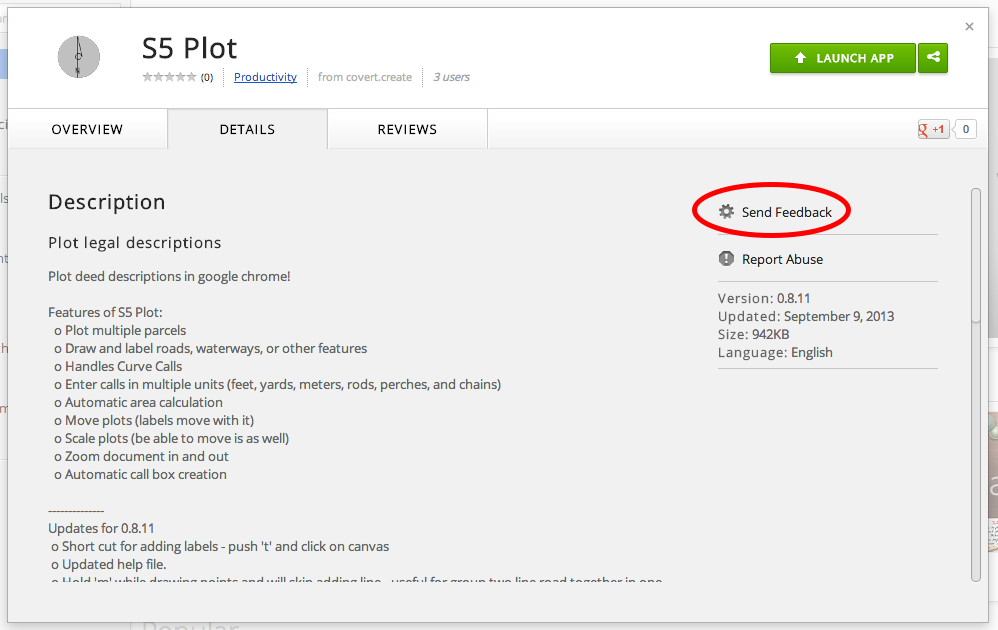Click the Send Feedback text link

[786, 212]
